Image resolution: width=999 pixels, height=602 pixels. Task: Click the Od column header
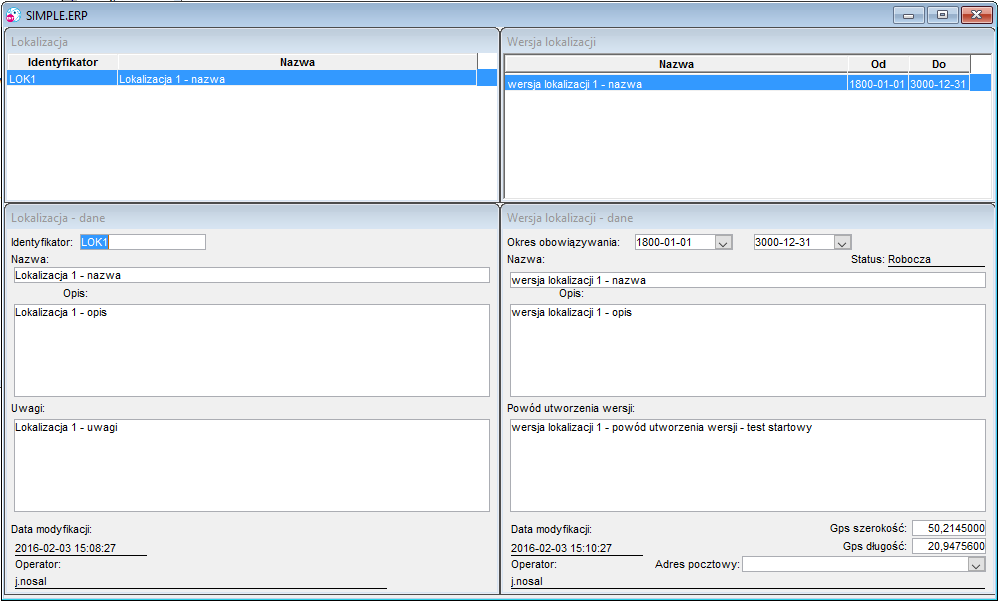tap(878, 64)
